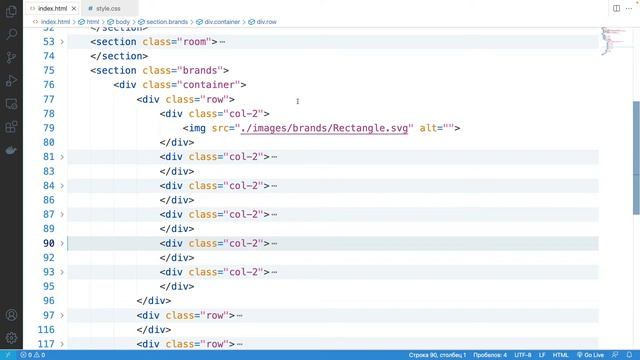
Task: Open the Extensions view
Action: [11, 127]
